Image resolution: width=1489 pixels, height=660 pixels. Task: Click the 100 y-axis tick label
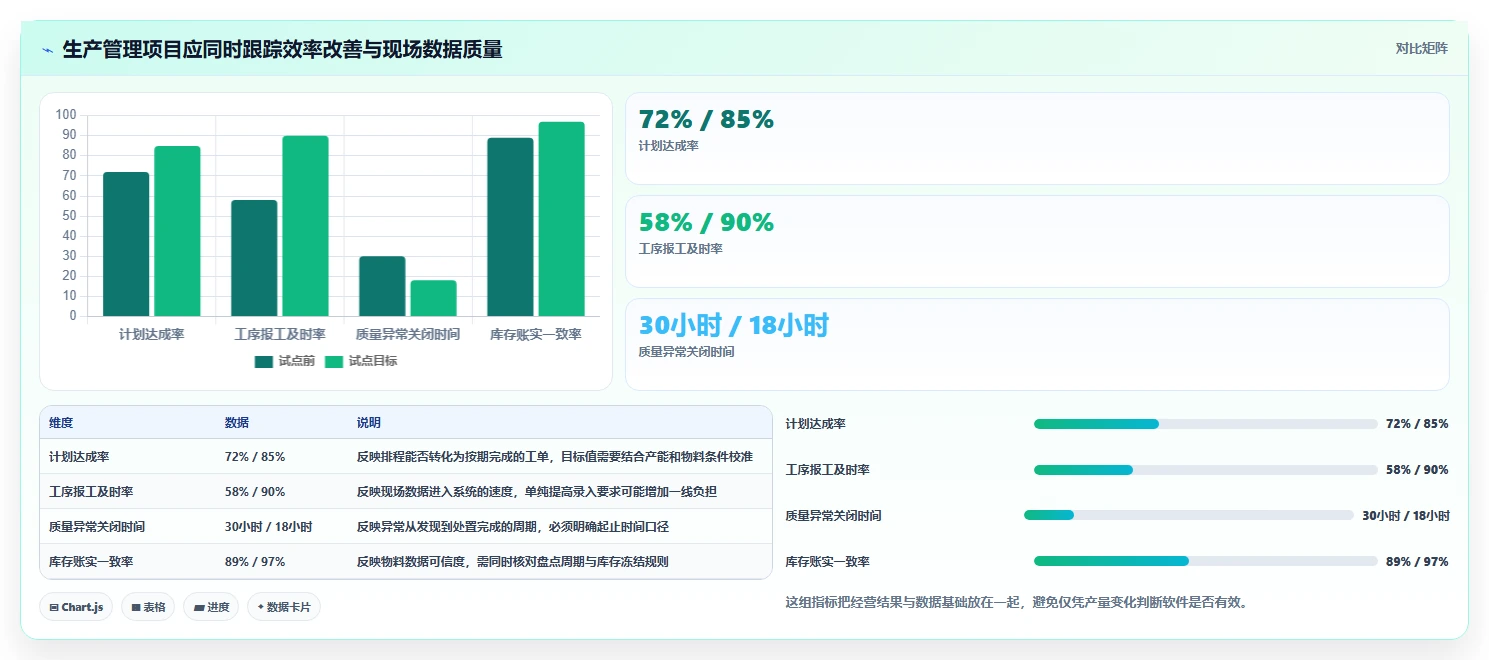67,115
